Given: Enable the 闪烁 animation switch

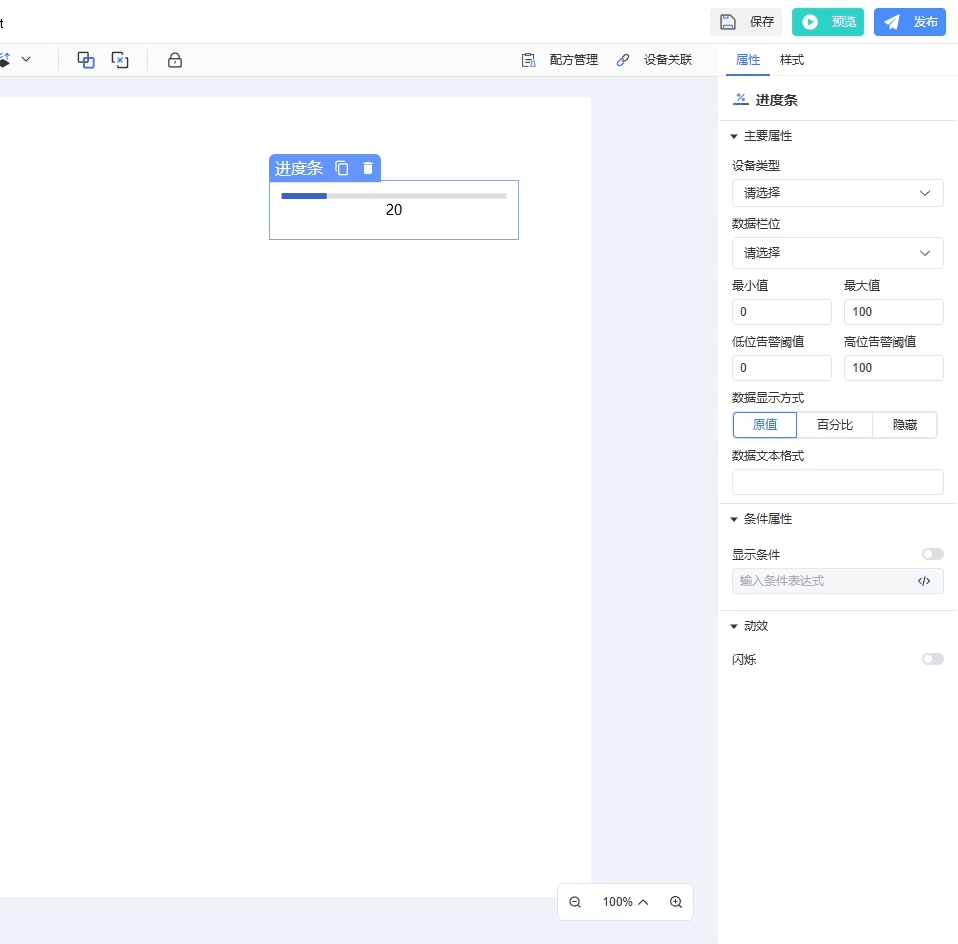Looking at the screenshot, I should 932,659.
